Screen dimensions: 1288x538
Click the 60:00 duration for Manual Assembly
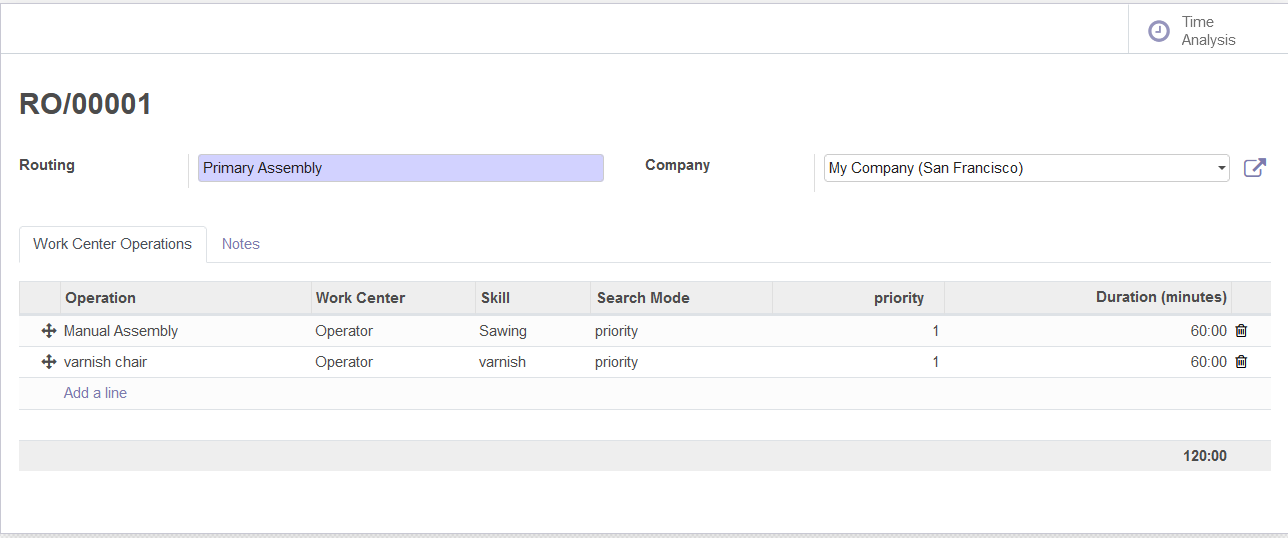(x=1208, y=331)
